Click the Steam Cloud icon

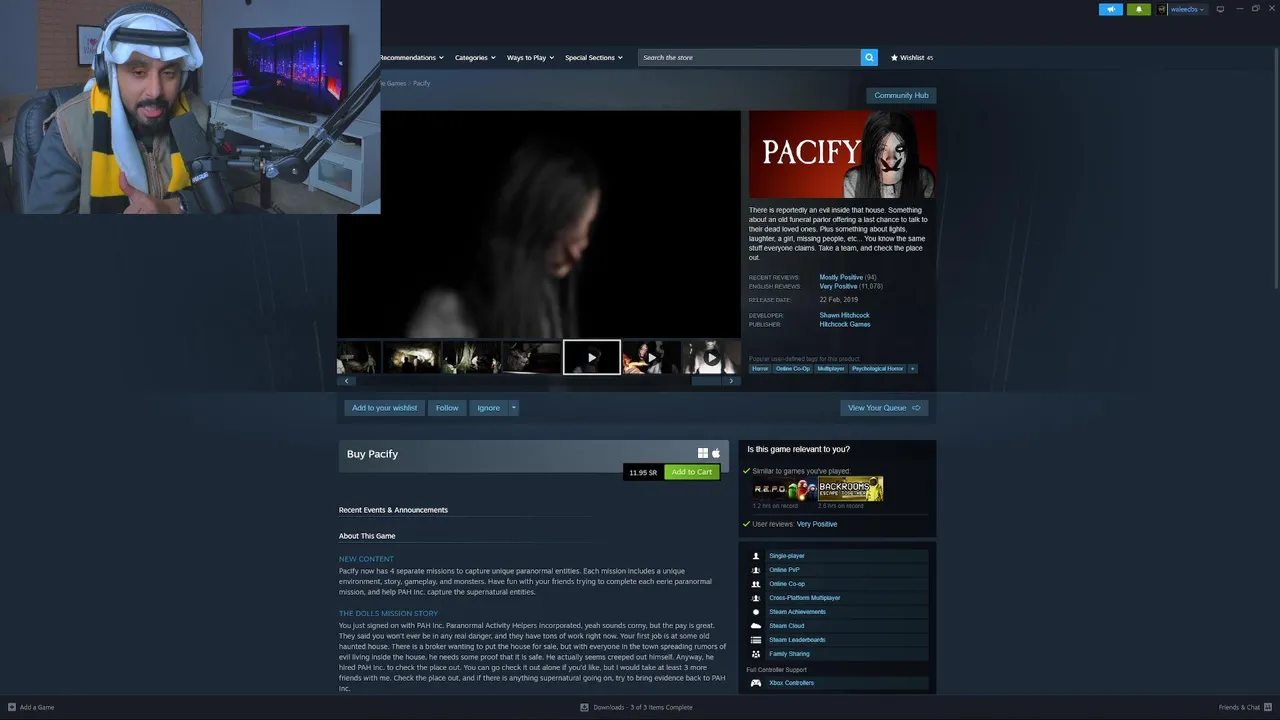756,626
